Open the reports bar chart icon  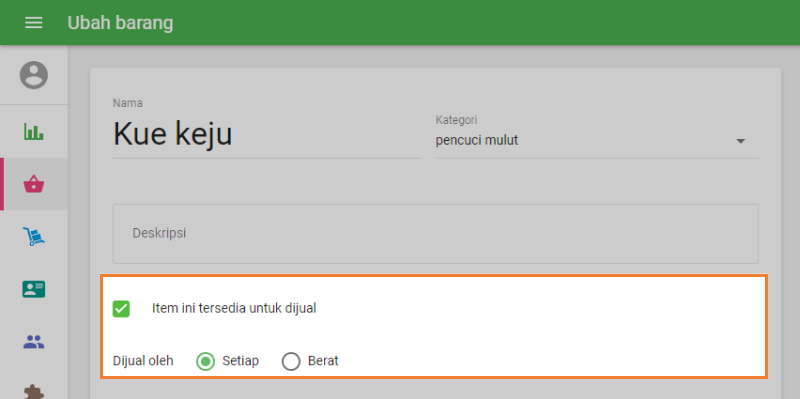coord(34,132)
